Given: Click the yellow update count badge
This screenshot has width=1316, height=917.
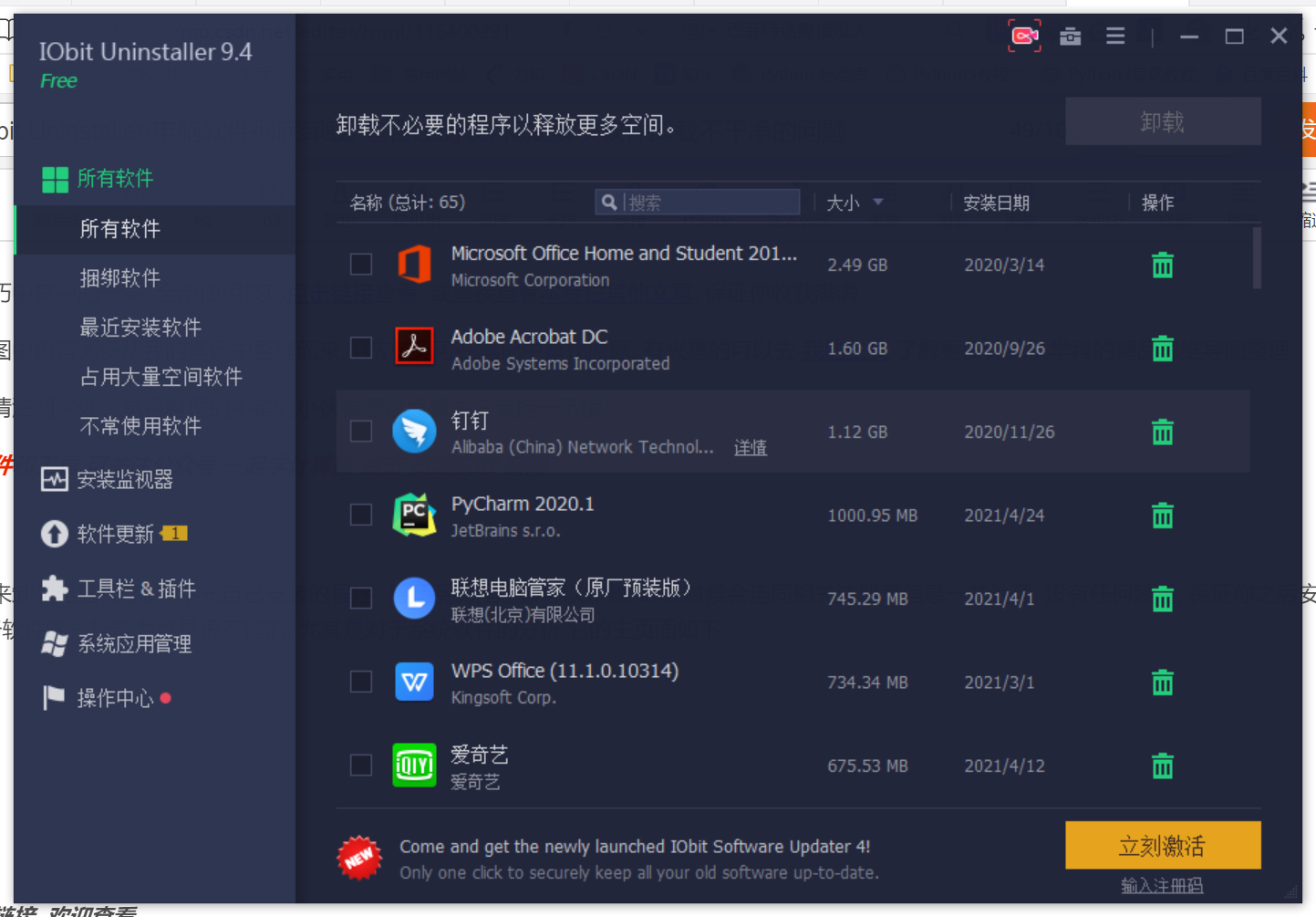Looking at the screenshot, I should pyautogui.click(x=175, y=533).
